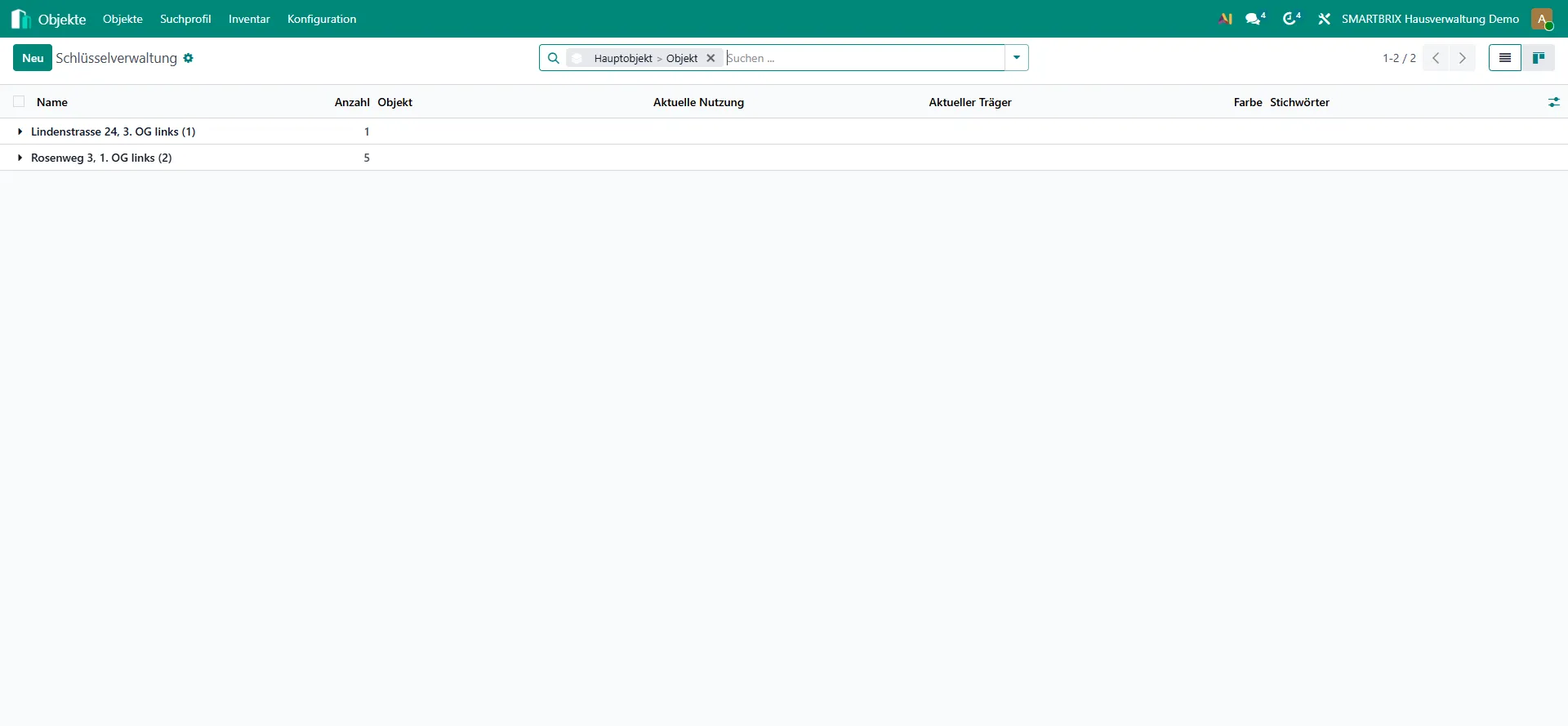Screen dimensions: 1568x726
Task: Sort by Farbe column header
Action: pos(1248,102)
